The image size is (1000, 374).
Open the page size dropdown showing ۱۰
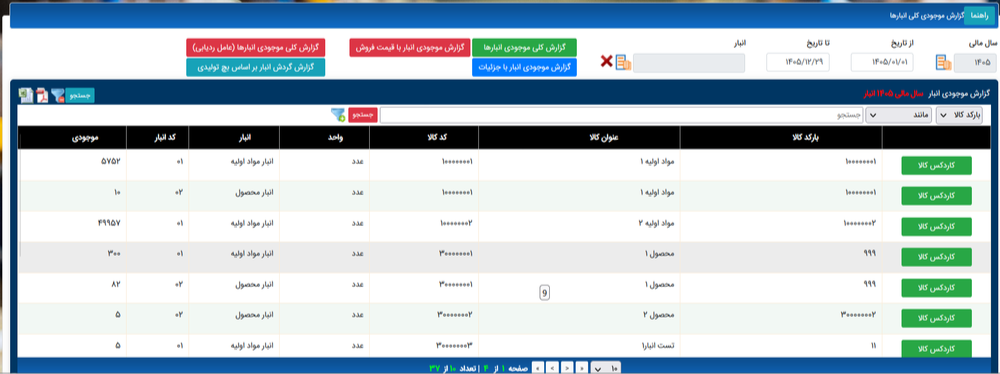(606, 368)
